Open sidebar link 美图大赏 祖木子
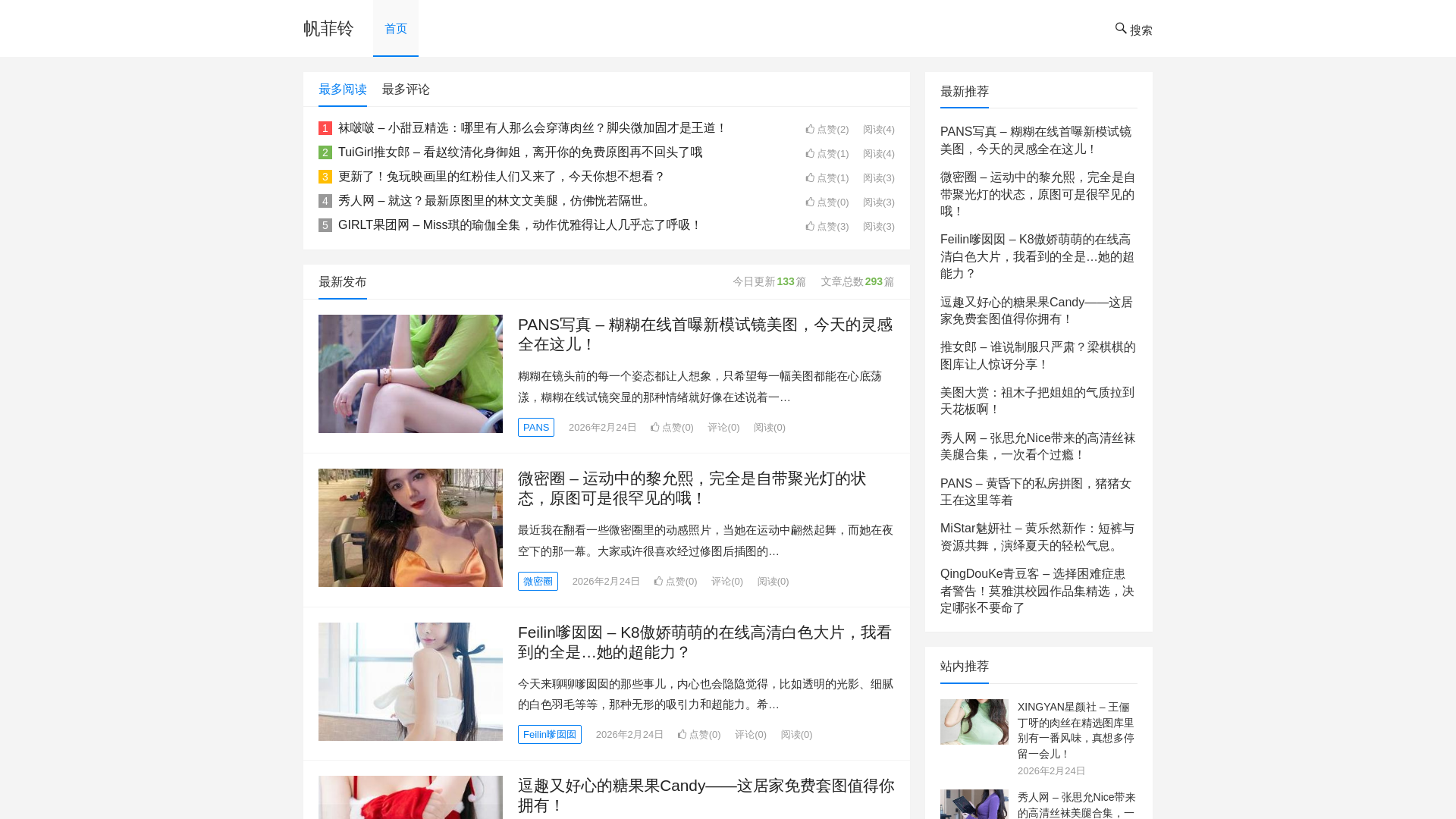 1037,401
